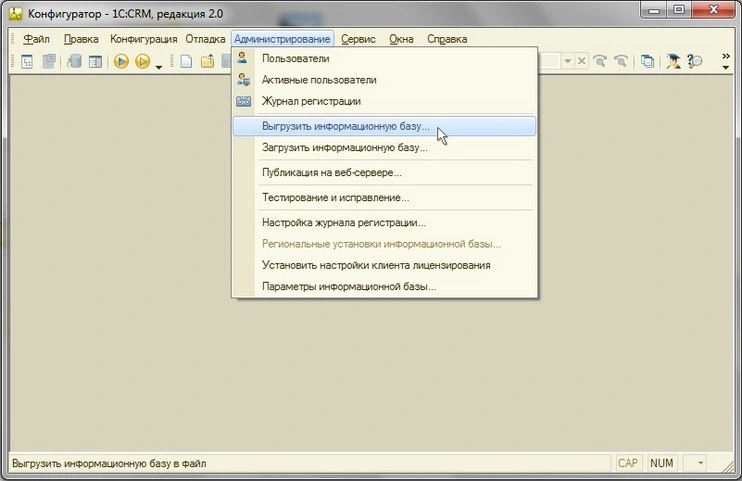Open the syntax assistant graduate icon
The width and height of the screenshot is (742, 481).
674,62
